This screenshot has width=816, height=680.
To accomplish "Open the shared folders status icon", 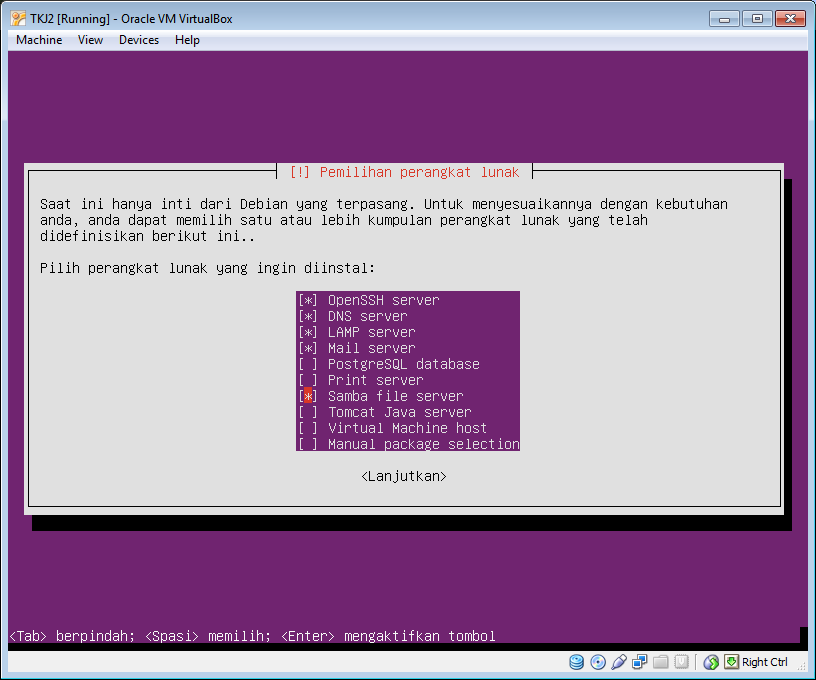I will point(660,662).
